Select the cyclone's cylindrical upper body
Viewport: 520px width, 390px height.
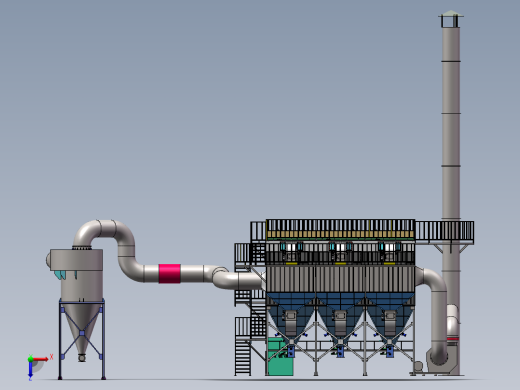pyautogui.click(x=76, y=260)
